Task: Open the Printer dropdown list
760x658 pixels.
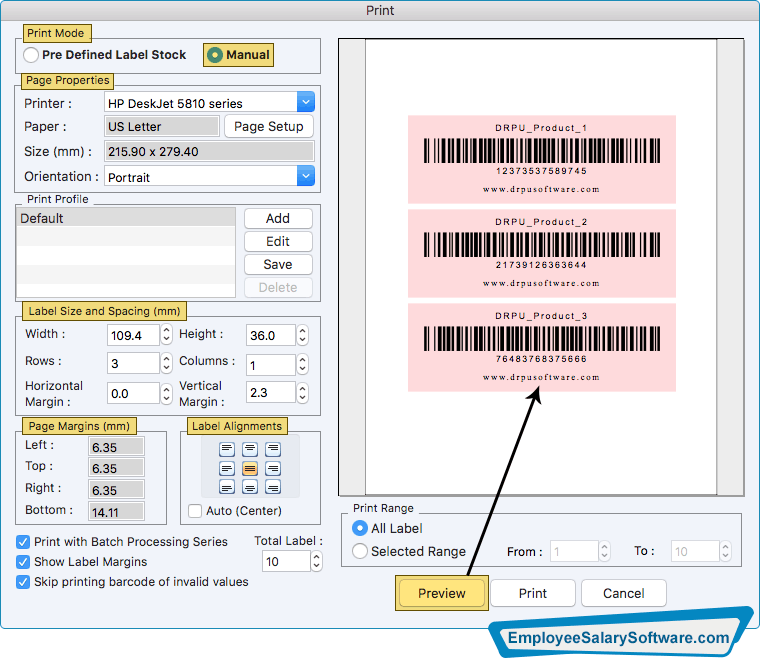Action: click(306, 102)
